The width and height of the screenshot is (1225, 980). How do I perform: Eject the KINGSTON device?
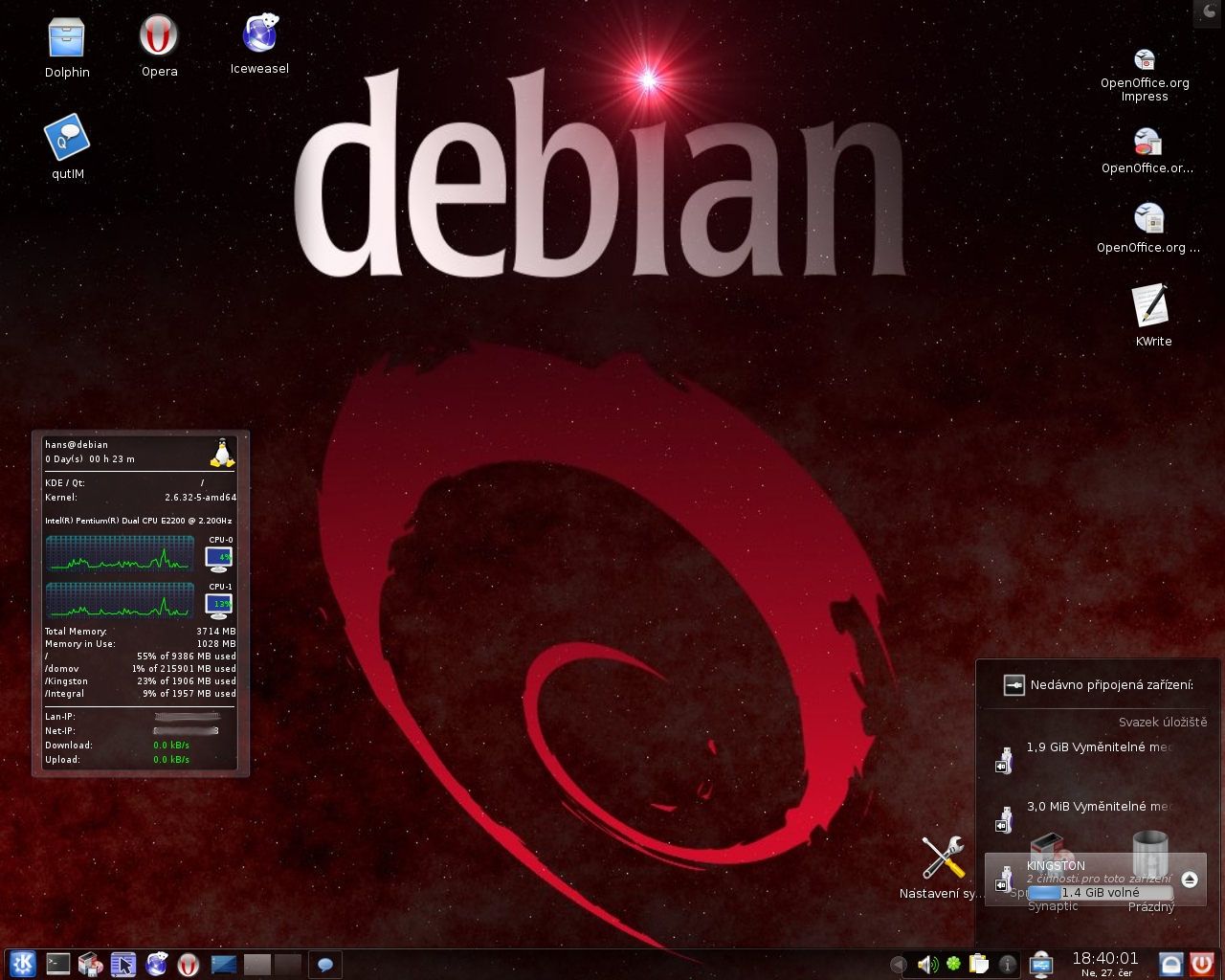(x=1190, y=880)
